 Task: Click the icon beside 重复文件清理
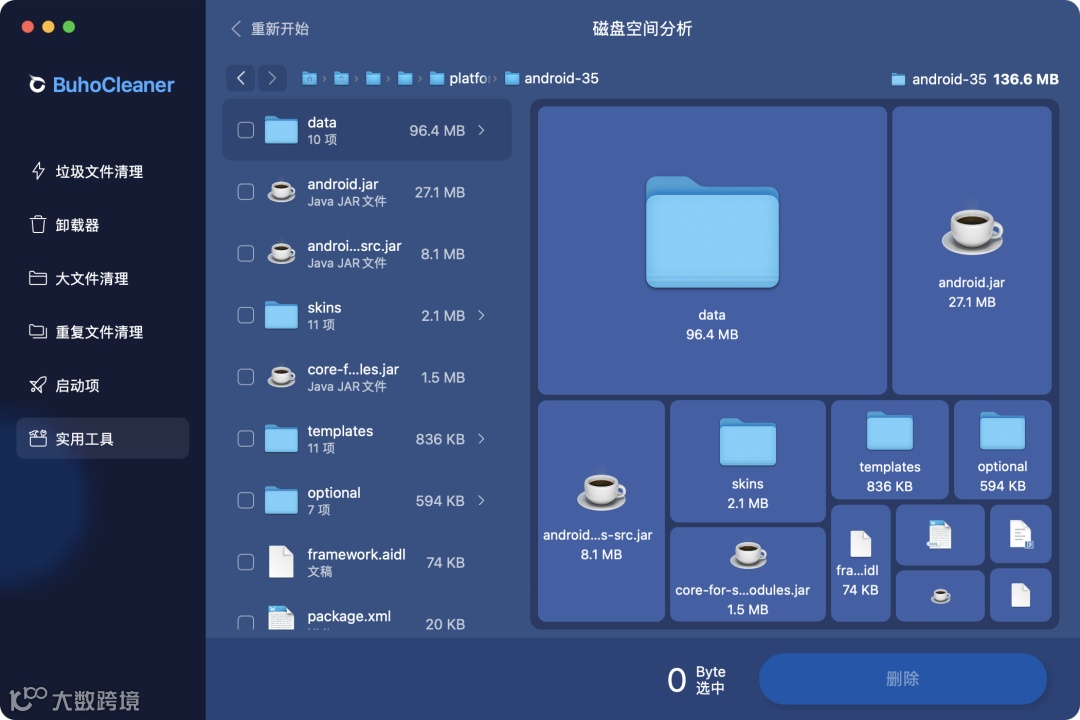click(x=38, y=331)
